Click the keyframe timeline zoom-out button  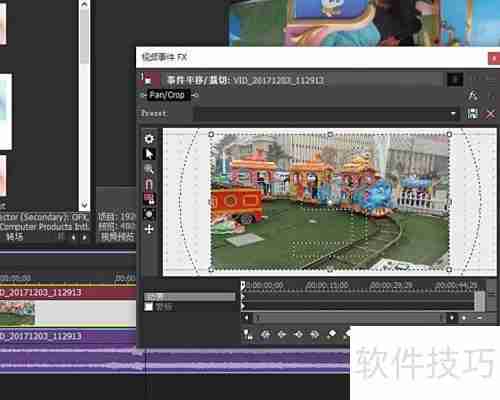(479, 318)
